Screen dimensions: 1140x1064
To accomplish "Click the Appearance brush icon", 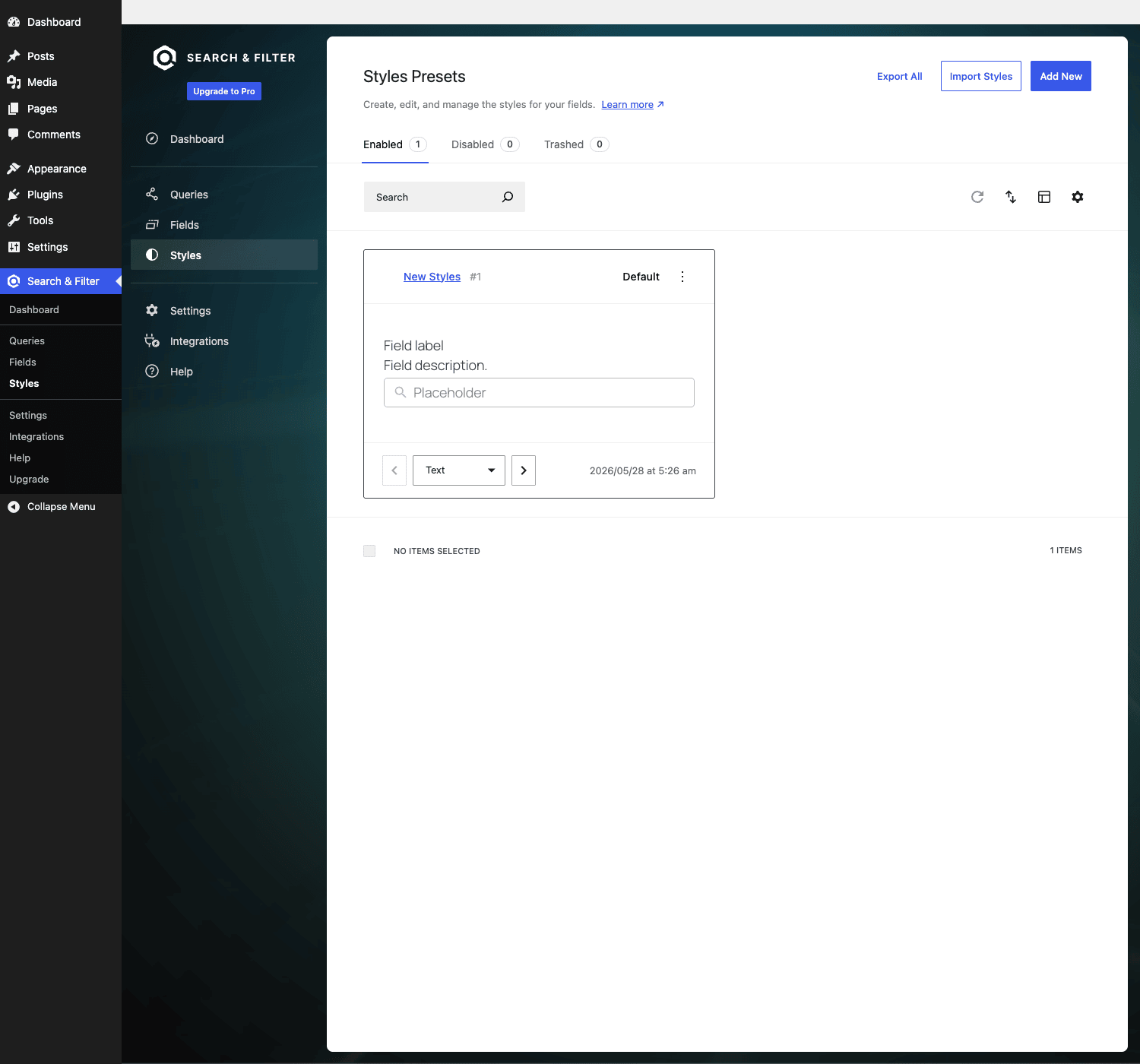I will click(14, 169).
